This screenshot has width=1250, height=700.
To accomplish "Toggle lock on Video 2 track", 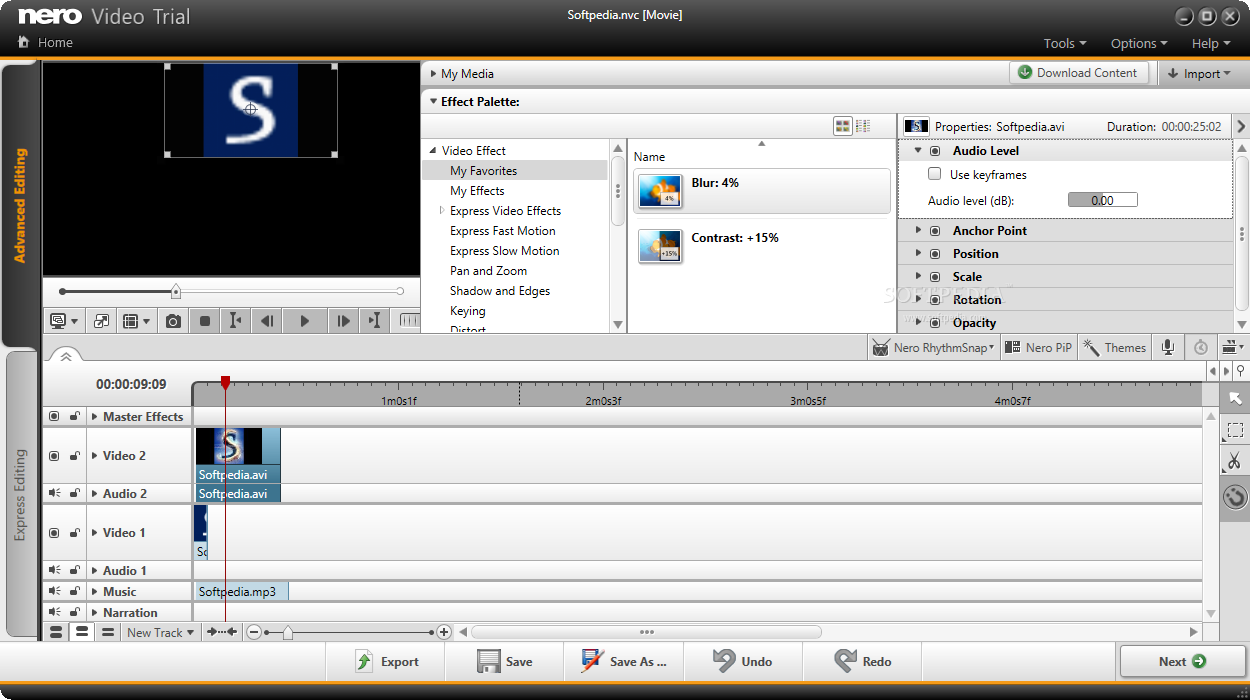I will tap(75, 455).
